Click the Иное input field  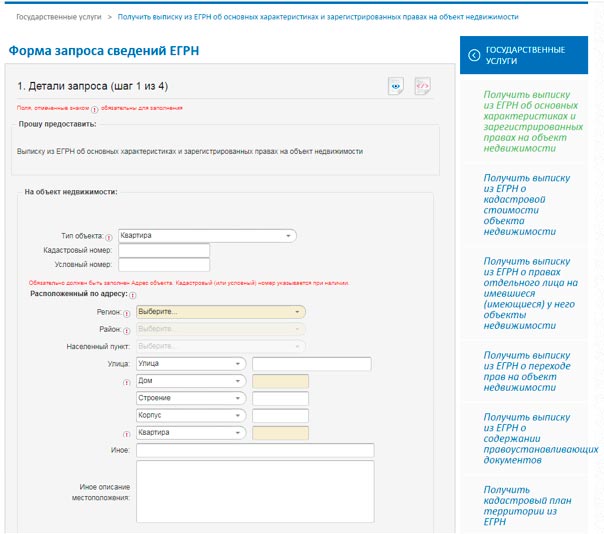click(x=255, y=450)
